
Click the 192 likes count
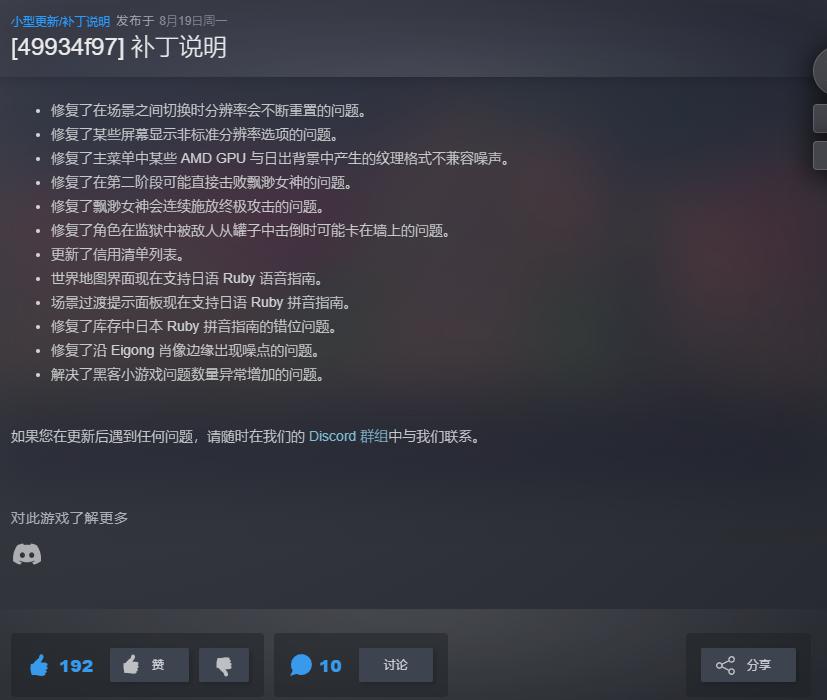coord(76,666)
